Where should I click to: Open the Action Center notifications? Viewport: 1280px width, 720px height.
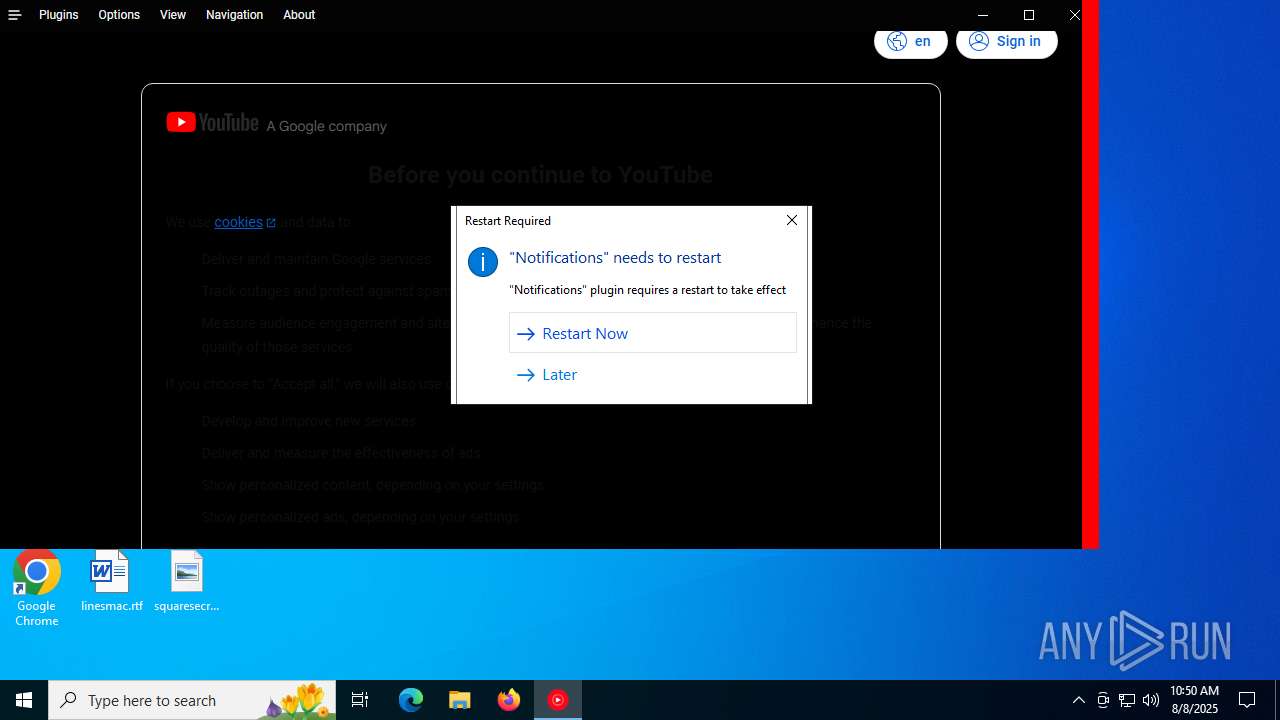point(1247,700)
